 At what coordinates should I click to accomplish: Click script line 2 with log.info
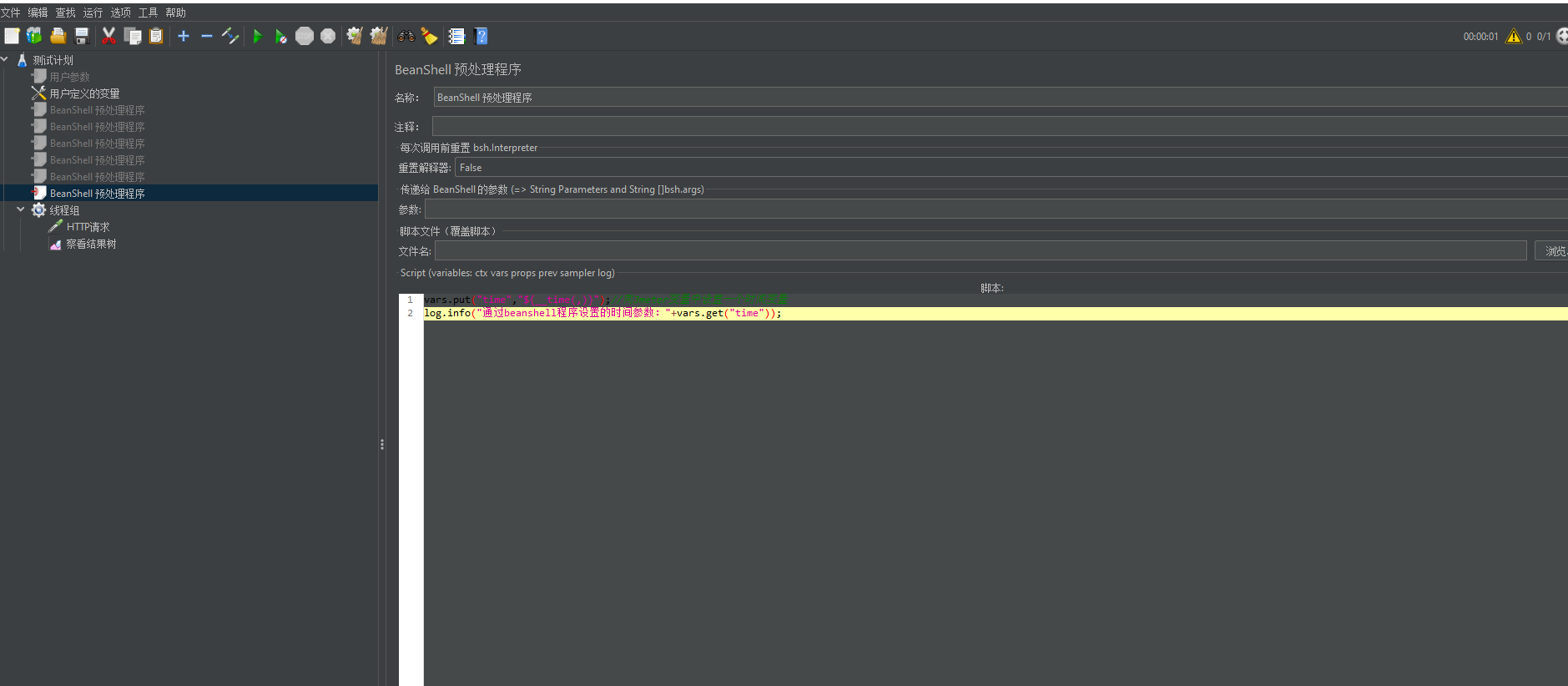click(996, 313)
